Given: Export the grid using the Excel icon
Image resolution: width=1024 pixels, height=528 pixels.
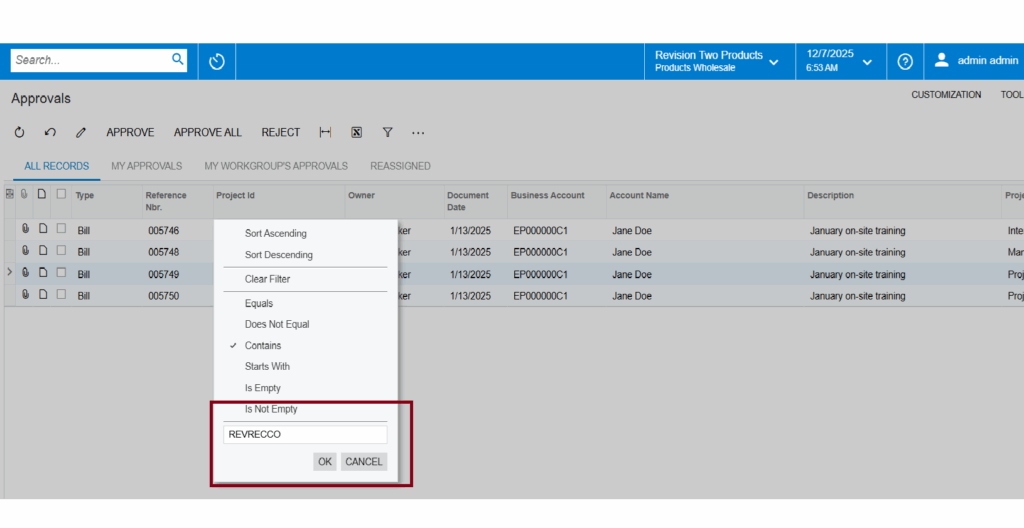Looking at the screenshot, I should tap(356, 132).
